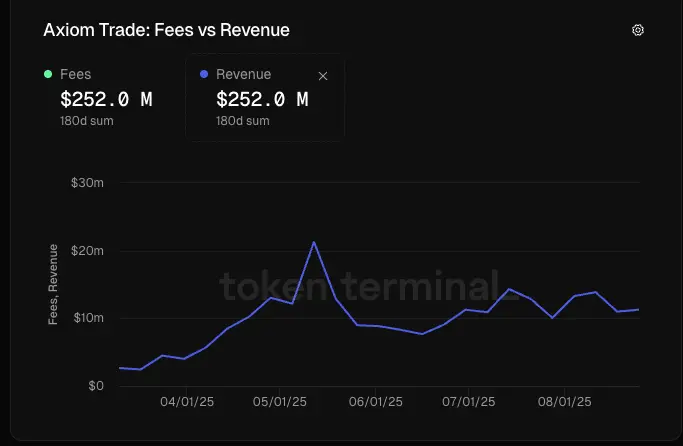Viewport: 683px width, 446px height.
Task: Click the revenue peak above $20m in May
Action: [x=314, y=242]
